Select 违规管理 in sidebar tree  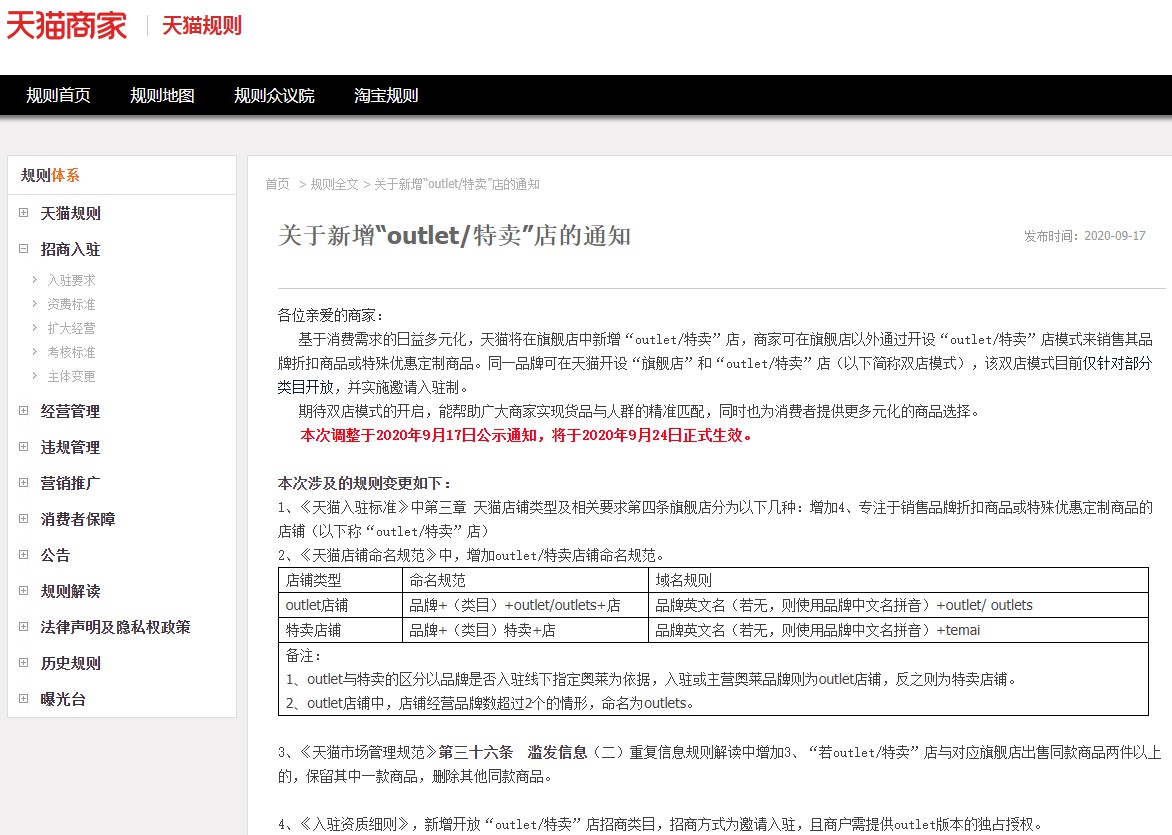70,448
